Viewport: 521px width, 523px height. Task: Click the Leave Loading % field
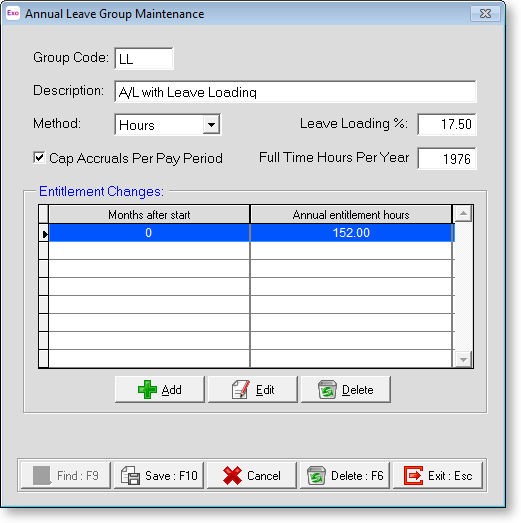447,124
